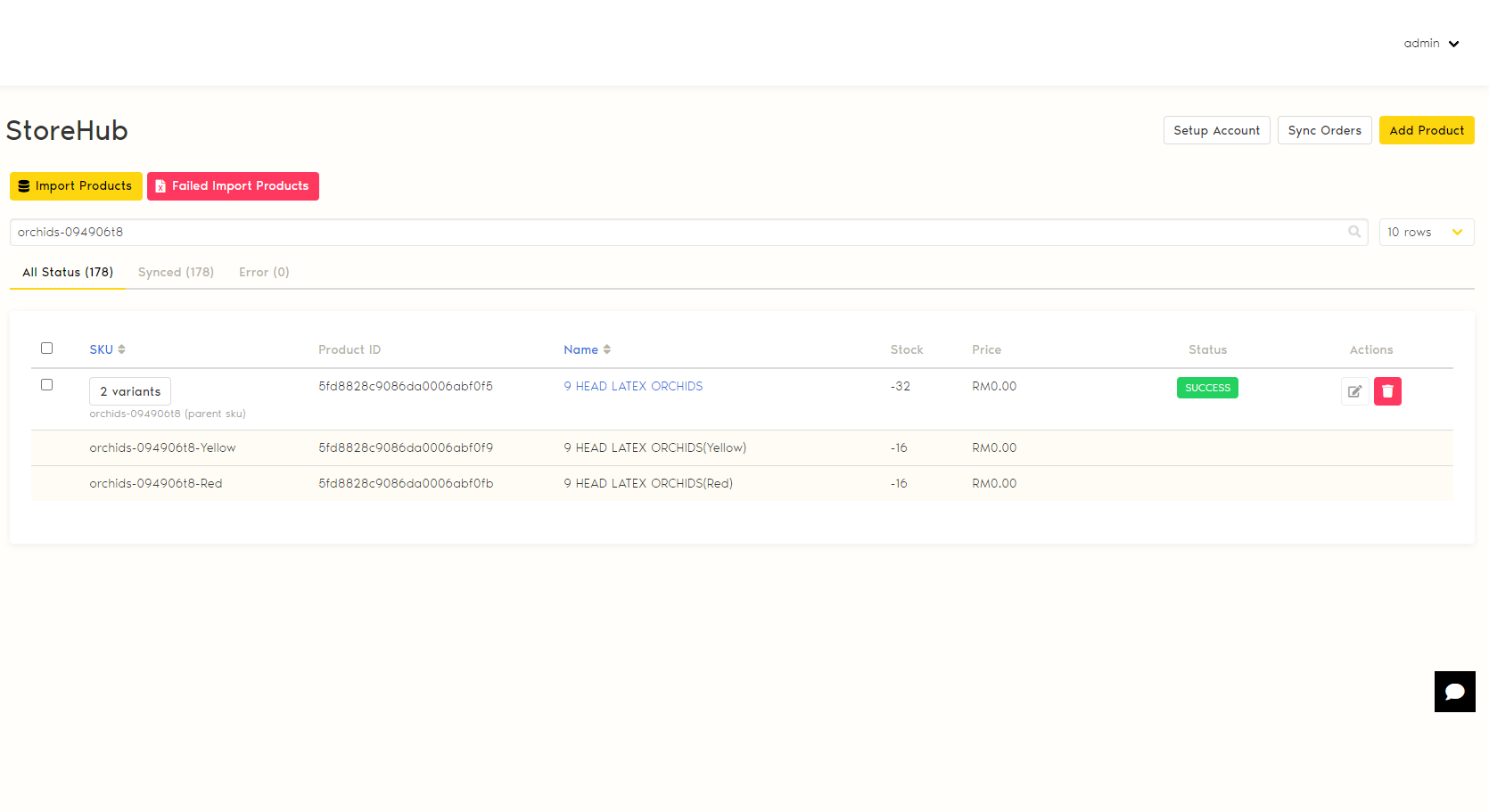Viewport: 1489px width, 812px height.
Task: Select the All Status (178) tab
Action: click(x=68, y=272)
